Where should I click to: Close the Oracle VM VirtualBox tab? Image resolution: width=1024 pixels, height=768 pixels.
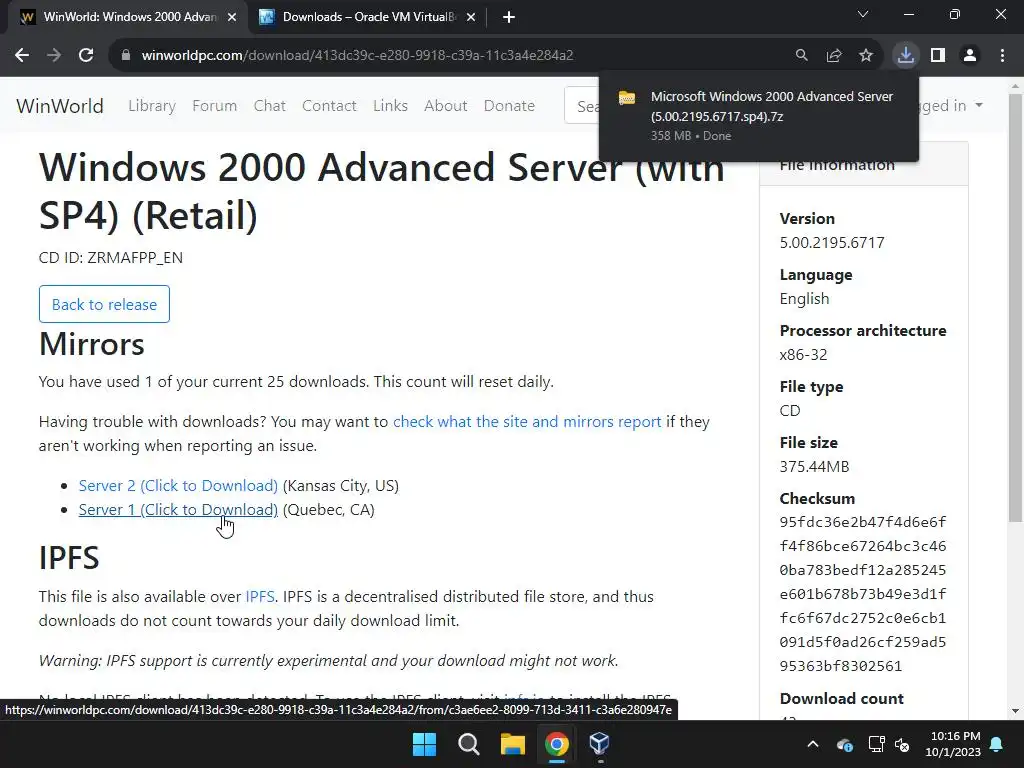pos(471,17)
